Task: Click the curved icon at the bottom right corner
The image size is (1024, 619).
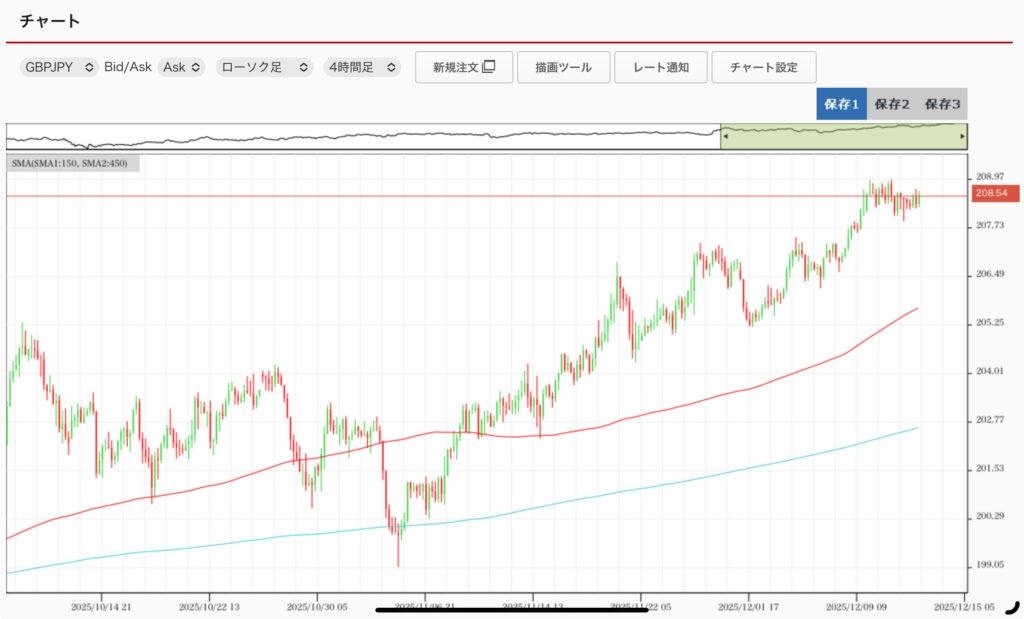Action: coord(1011,606)
